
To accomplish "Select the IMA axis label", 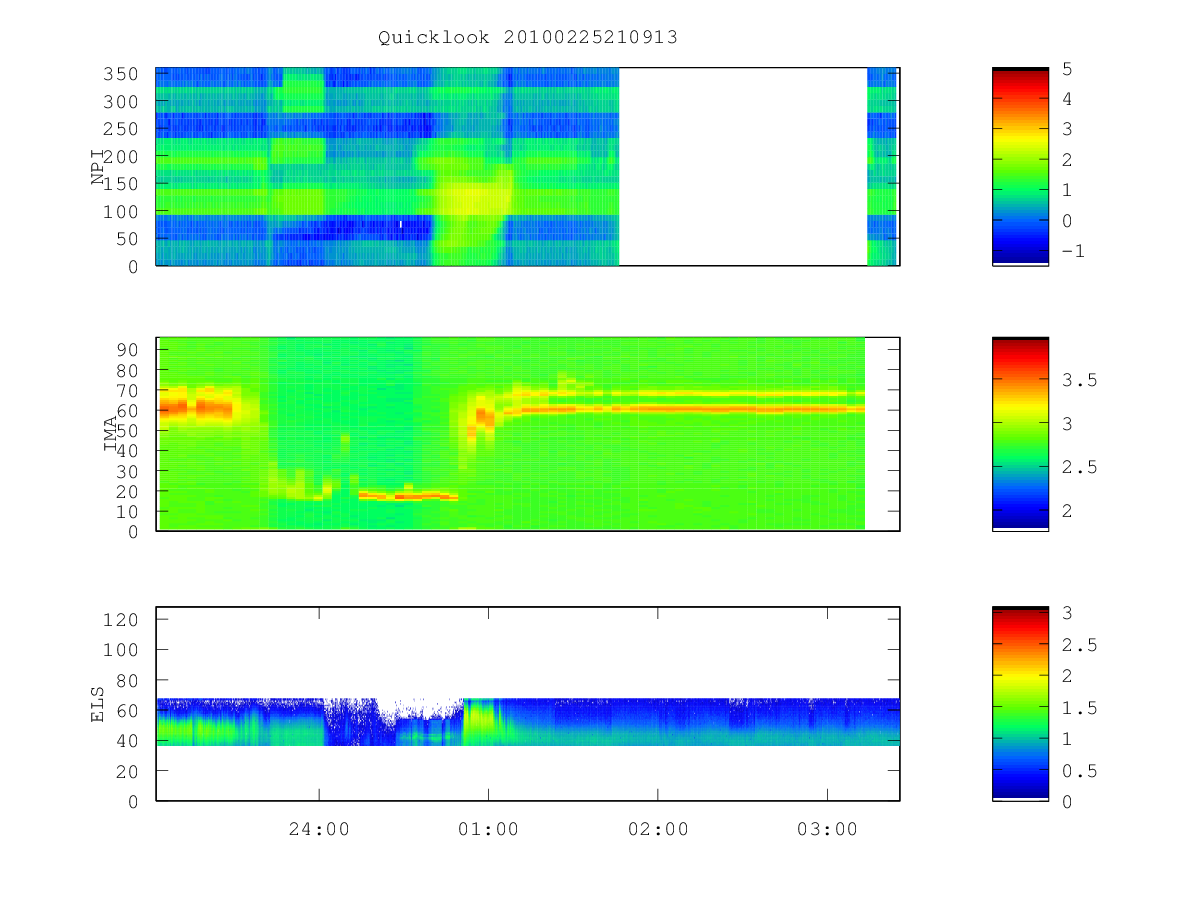I will (111, 435).
